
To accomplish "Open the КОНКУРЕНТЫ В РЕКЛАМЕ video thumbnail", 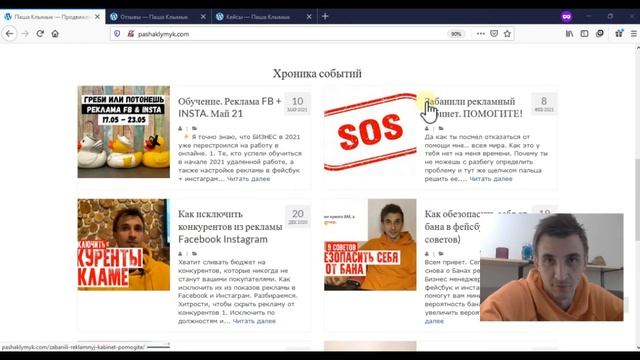I will tap(124, 244).
